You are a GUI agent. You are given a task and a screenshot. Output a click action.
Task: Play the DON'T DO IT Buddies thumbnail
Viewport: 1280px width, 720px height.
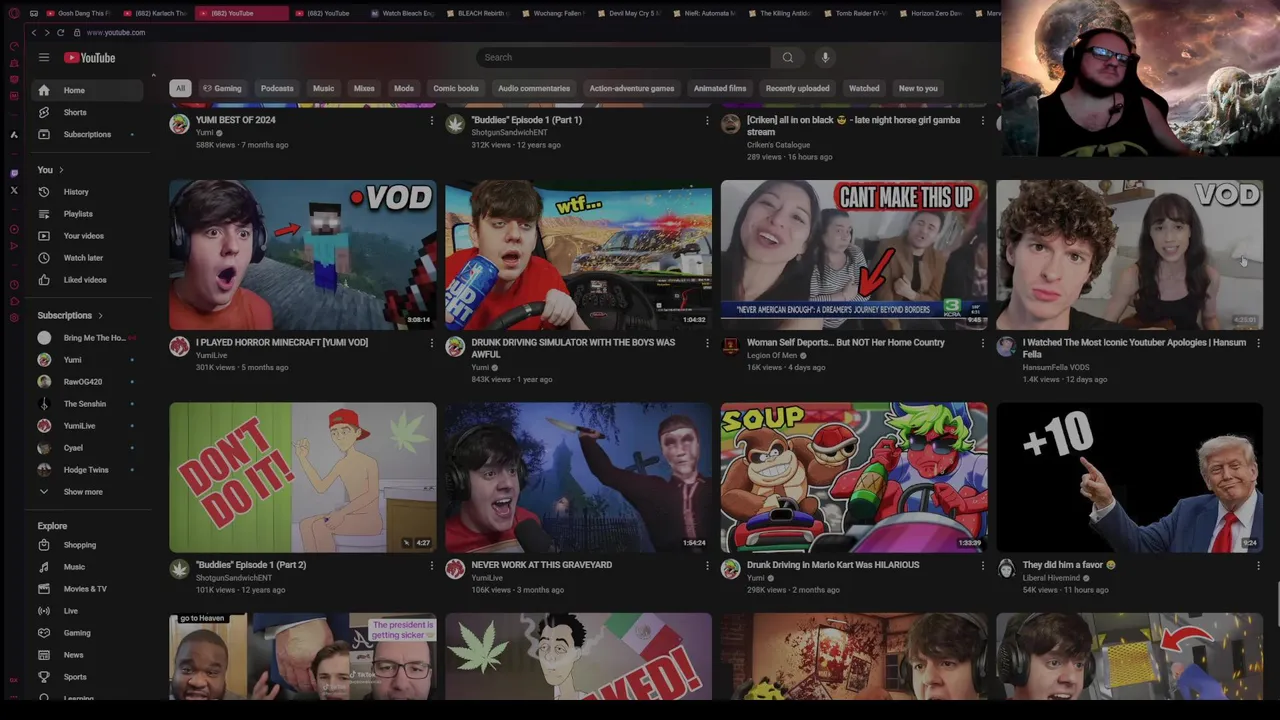303,477
